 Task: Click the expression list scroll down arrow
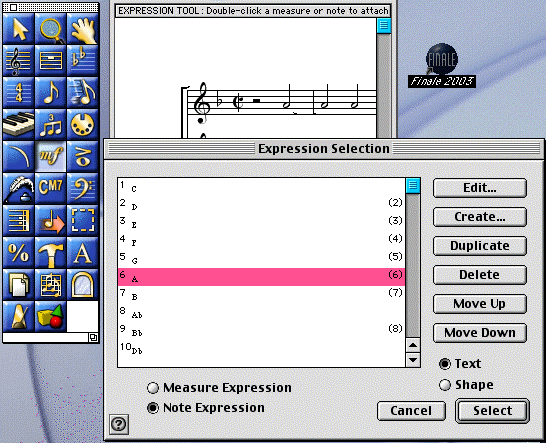413,360
